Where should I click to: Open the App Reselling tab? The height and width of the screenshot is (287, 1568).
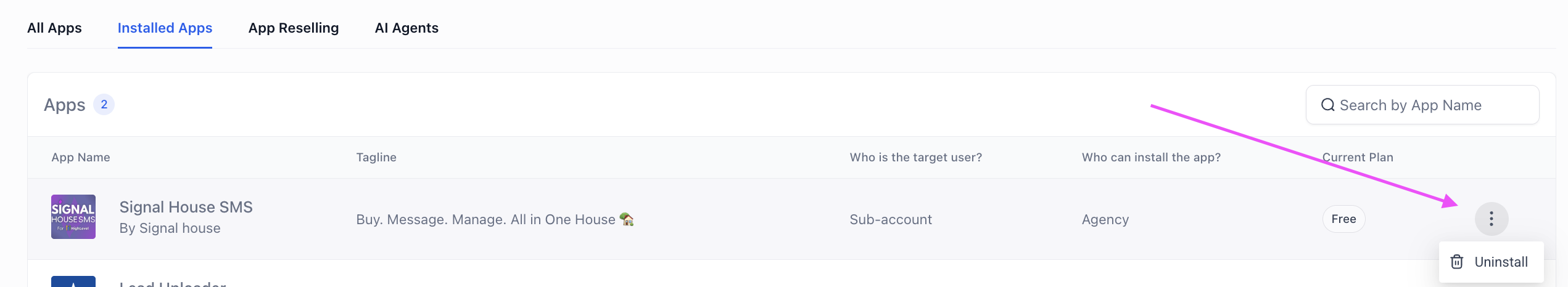coord(294,28)
